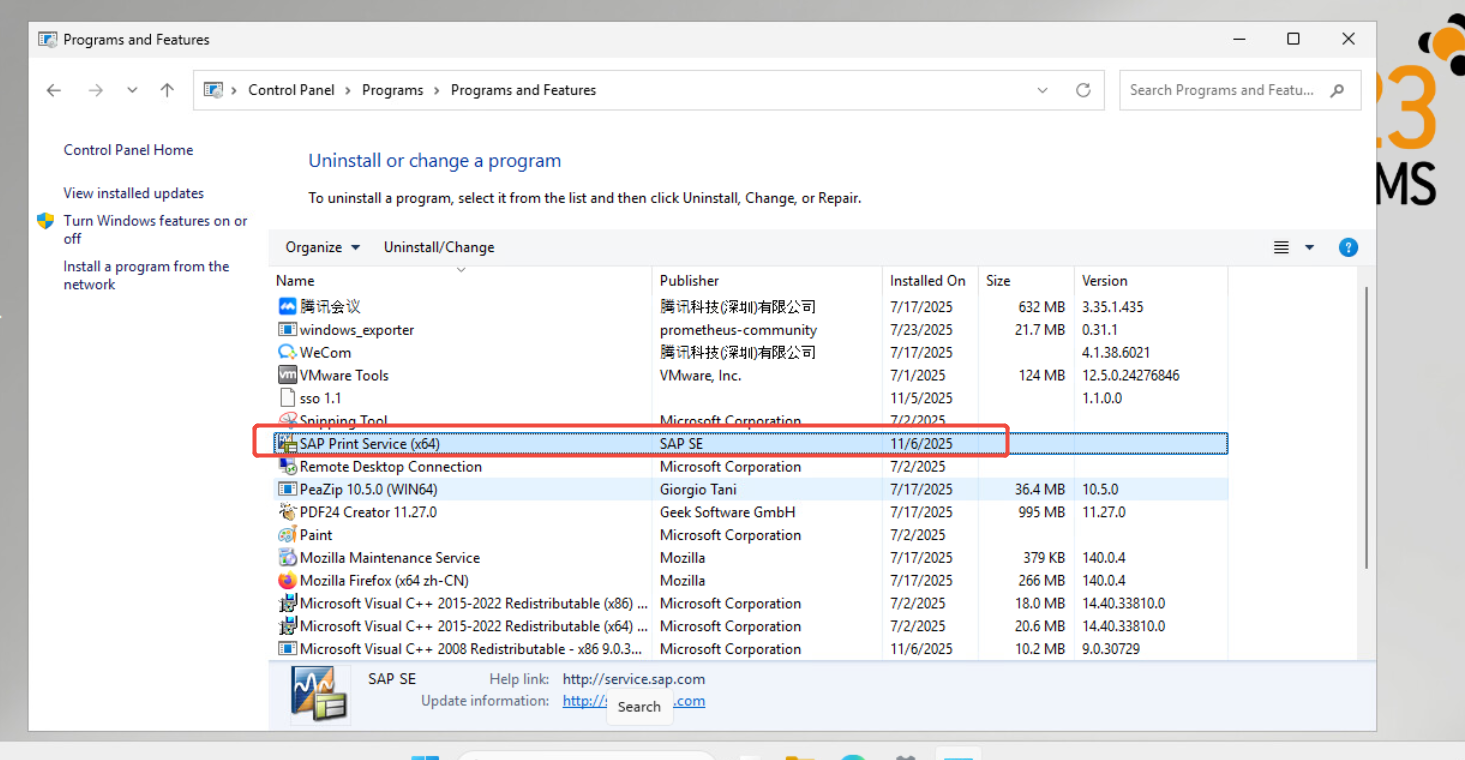Select the PDF24 Creator icon
Screen dimensions: 1465x760
click(287, 512)
